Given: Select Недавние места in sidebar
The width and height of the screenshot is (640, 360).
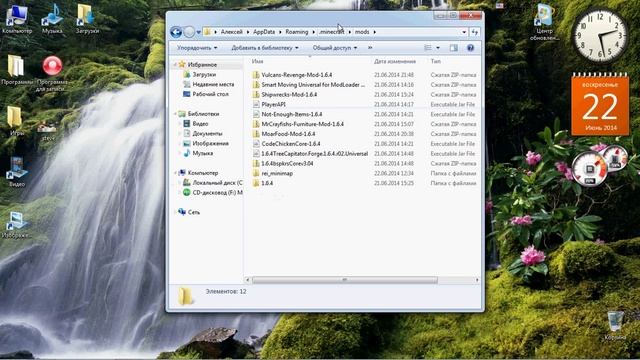Looking at the screenshot, I should pyautogui.click(x=213, y=84).
